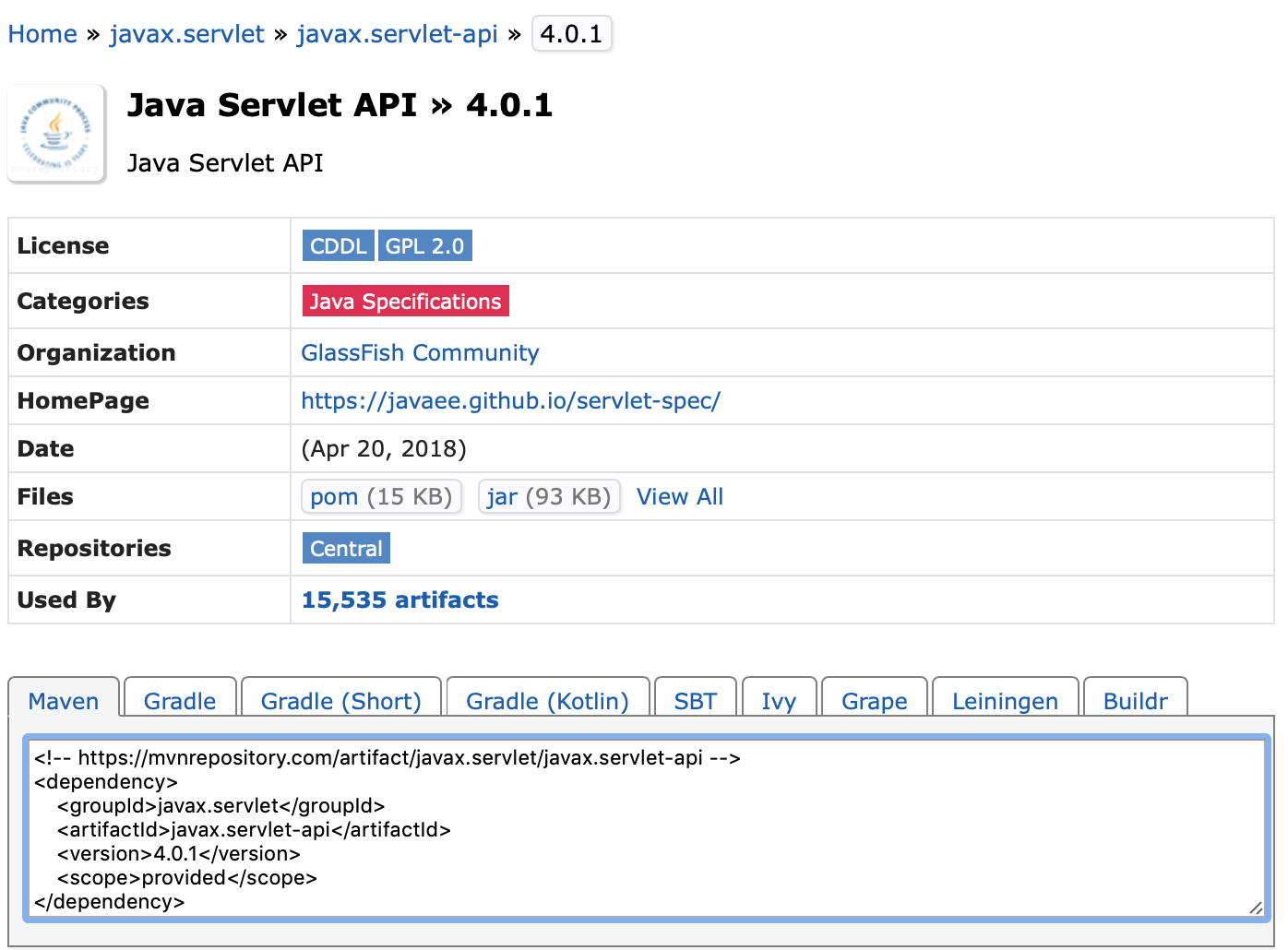This screenshot has width=1288, height=950.
Task: Open the javax.servlet breadcrumb link
Action: [x=186, y=34]
